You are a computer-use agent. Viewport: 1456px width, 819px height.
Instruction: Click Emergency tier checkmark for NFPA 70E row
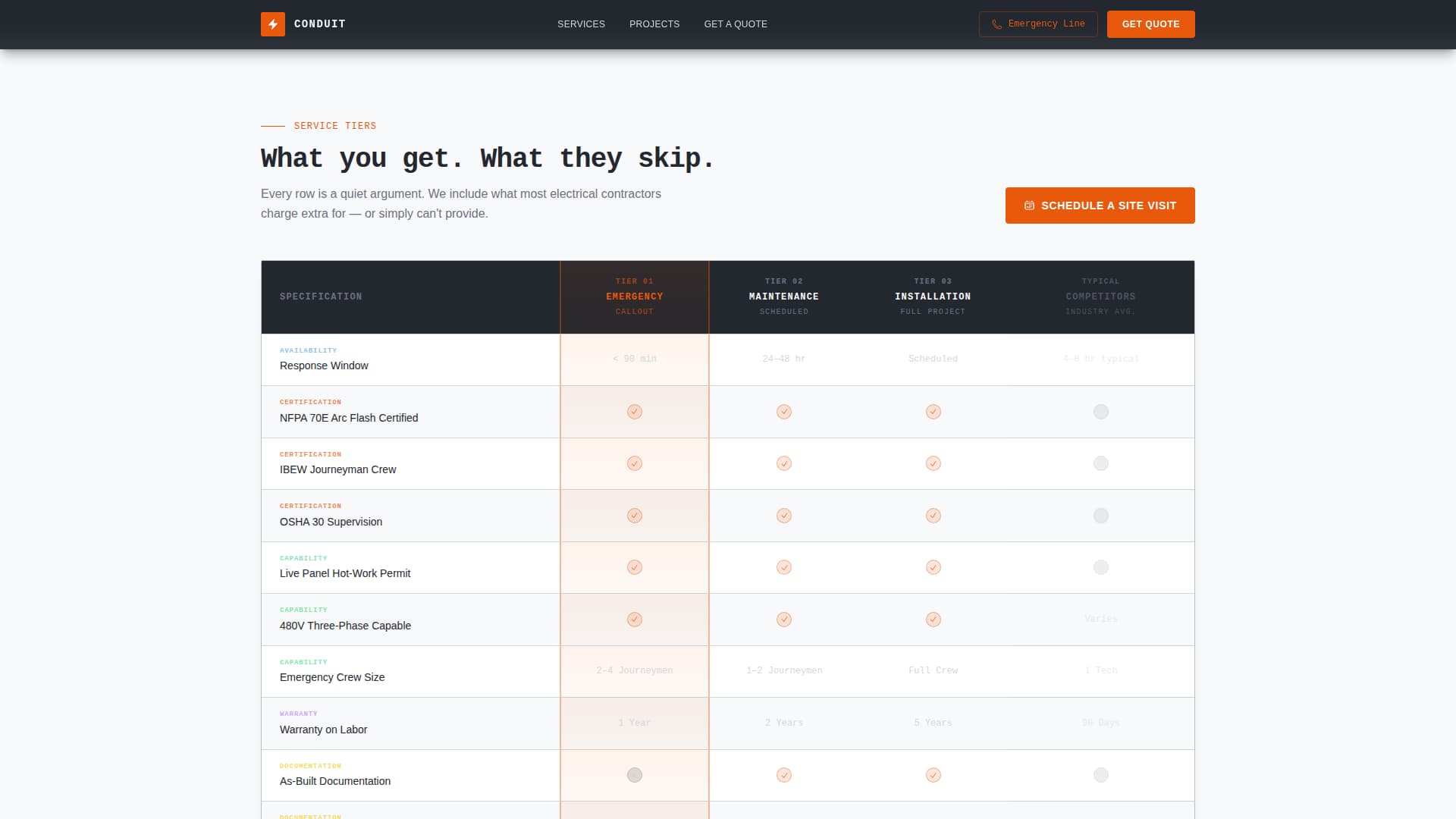[635, 412]
